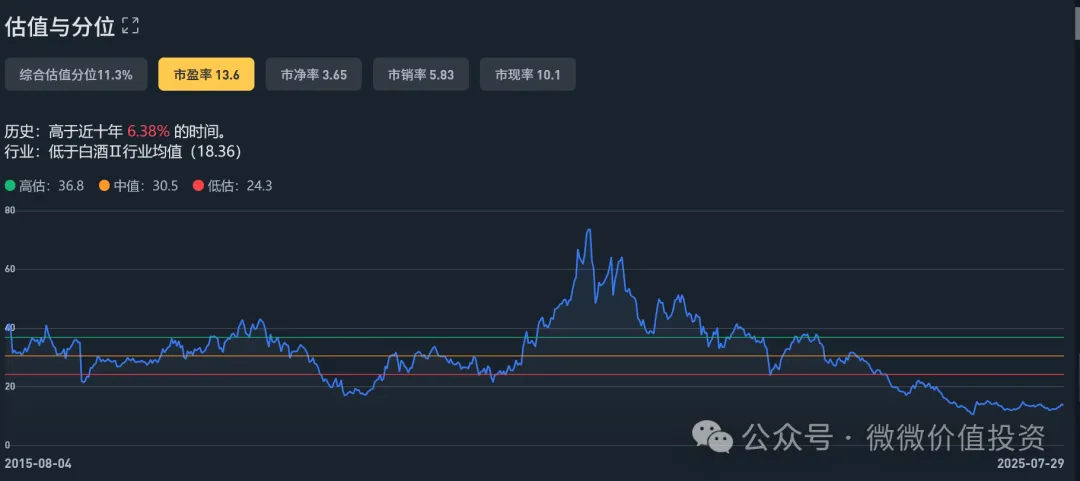Switch to the 市销率 5.83 tab
1080x481 pixels.
421,74
